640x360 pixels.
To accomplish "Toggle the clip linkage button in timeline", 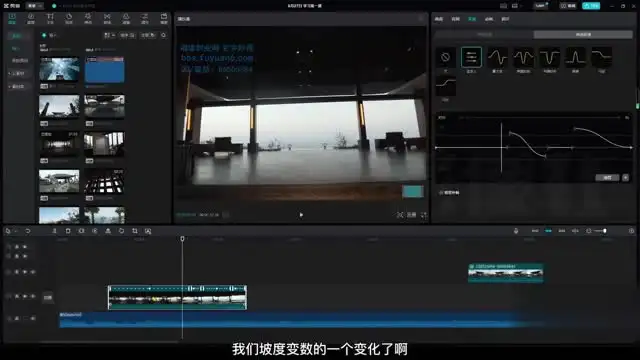I will click(562, 231).
